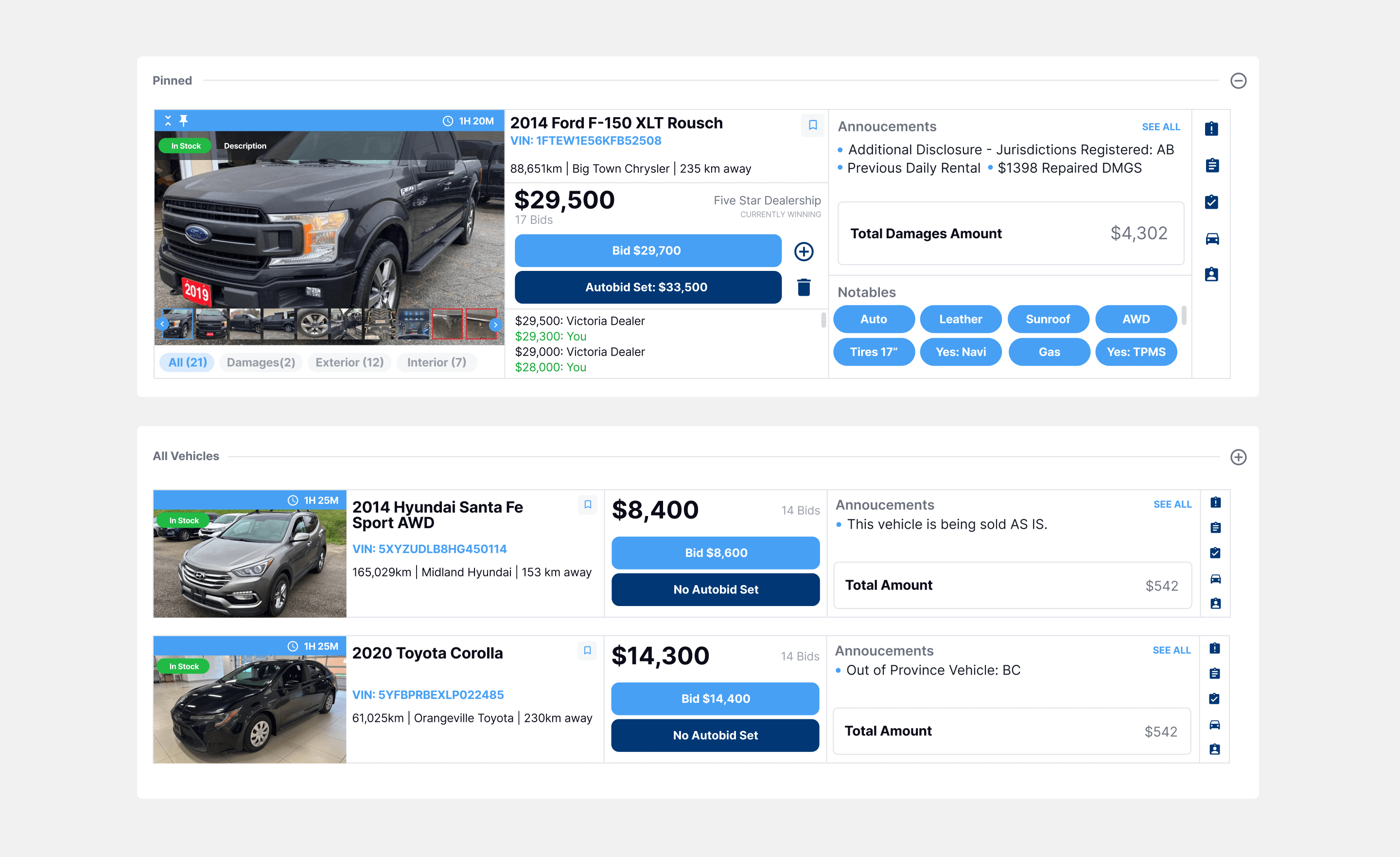Collapse the Ford F-150 card with chevrons icon
Image resolution: width=1400 pixels, height=857 pixels.
tap(168, 121)
